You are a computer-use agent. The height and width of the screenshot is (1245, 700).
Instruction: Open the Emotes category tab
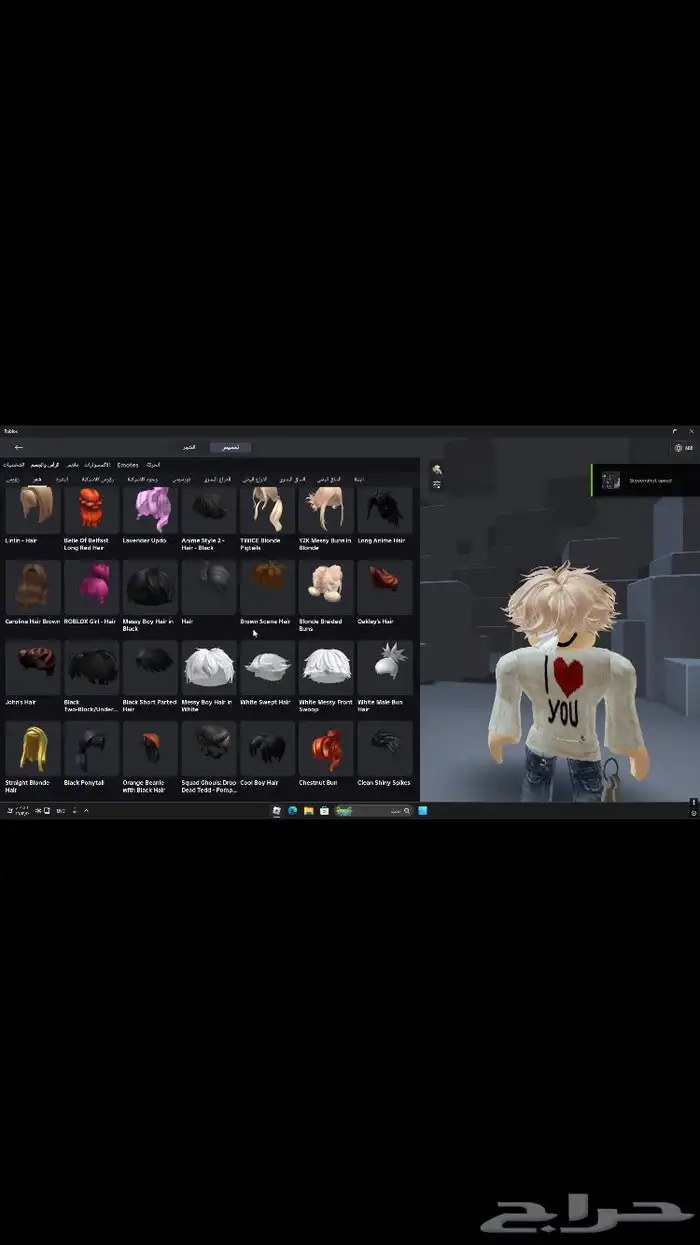point(128,465)
